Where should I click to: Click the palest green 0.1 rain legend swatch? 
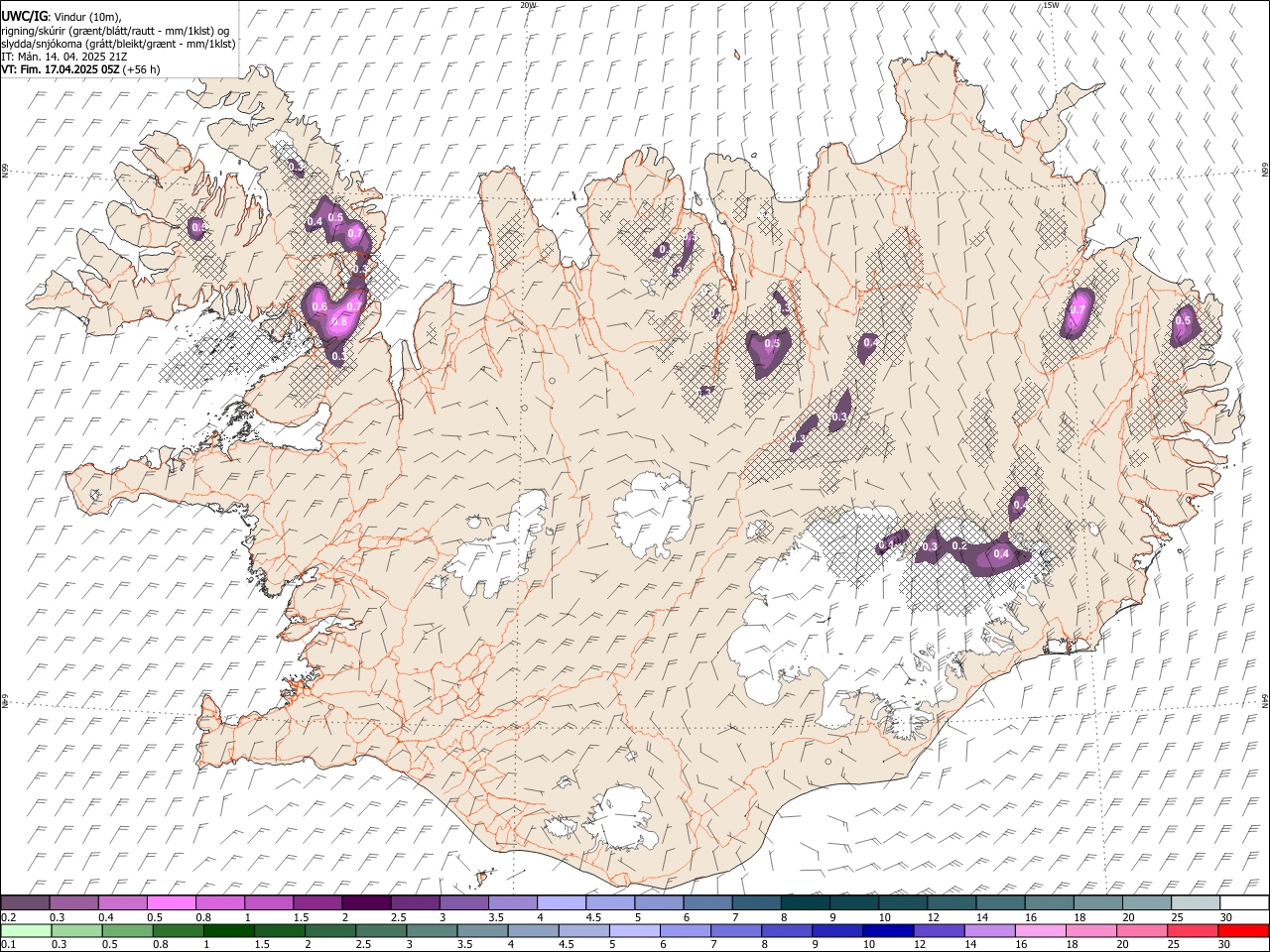pos(26,930)
